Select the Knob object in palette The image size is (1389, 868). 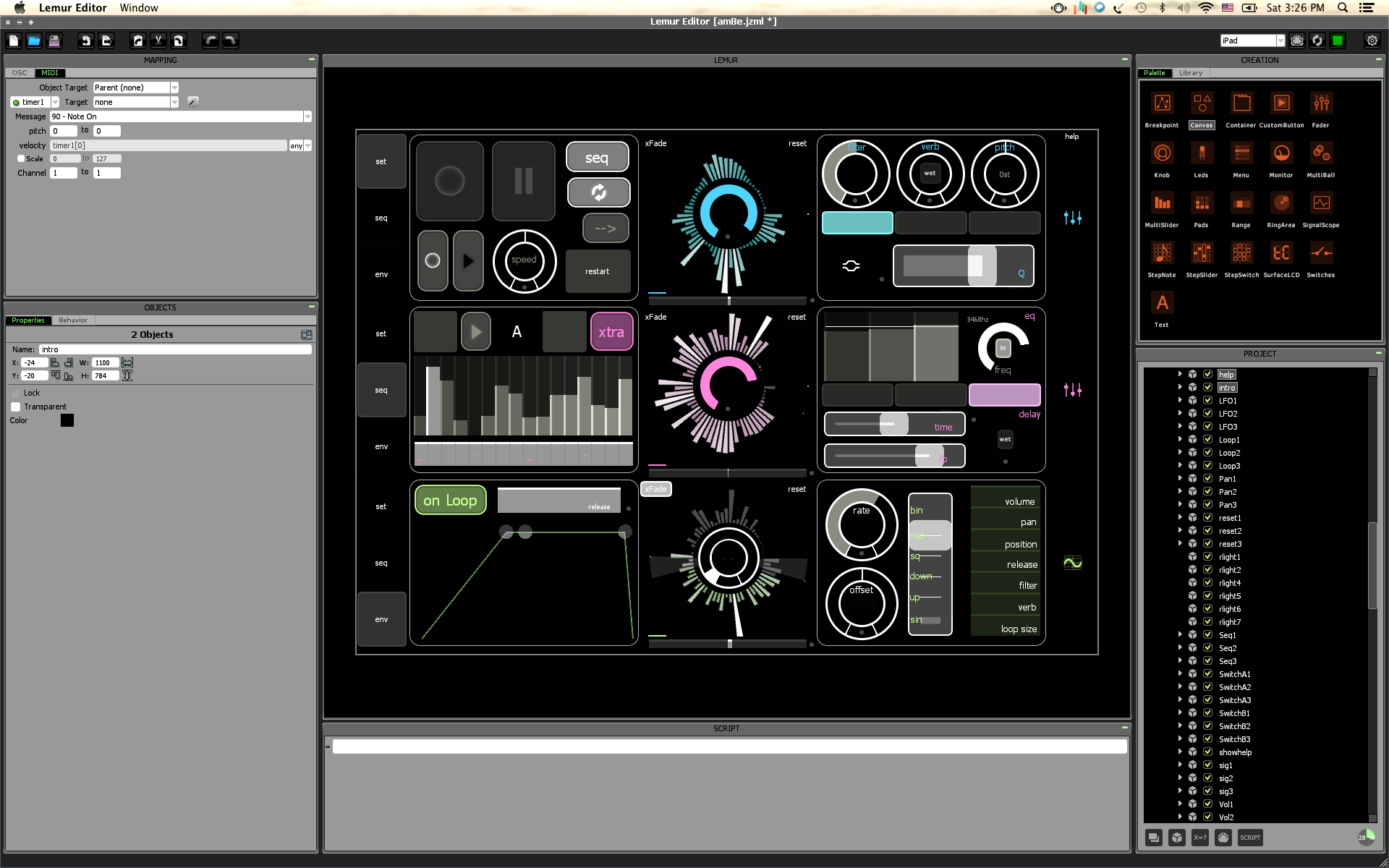[x=1162, y=154]
